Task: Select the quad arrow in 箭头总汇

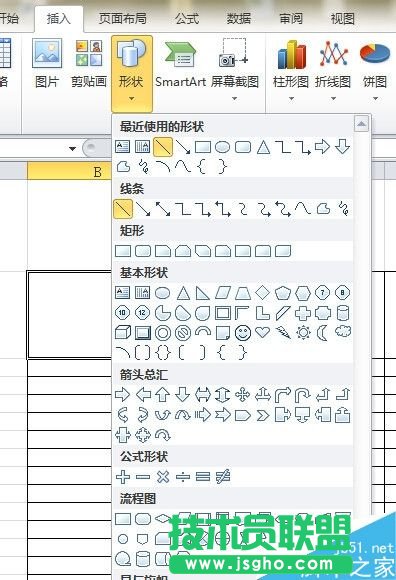Action: (243, 395)
